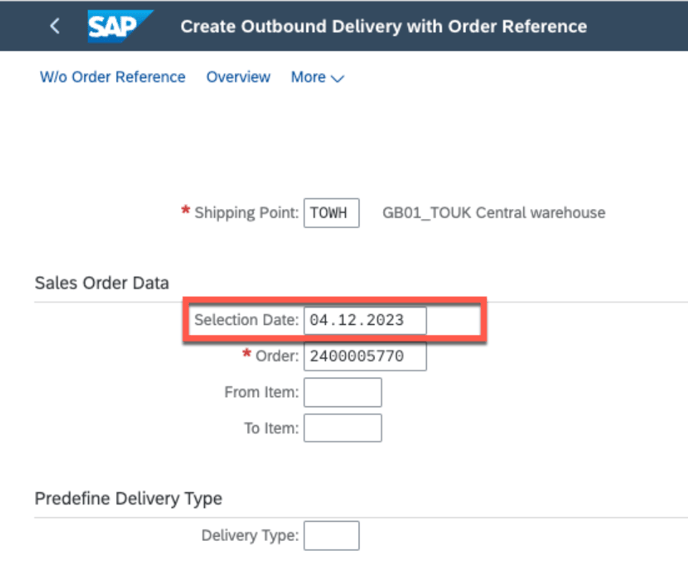Click the GB01_TOUK Central warehouse description
688x566 pixels.
(x=494, y=213)
